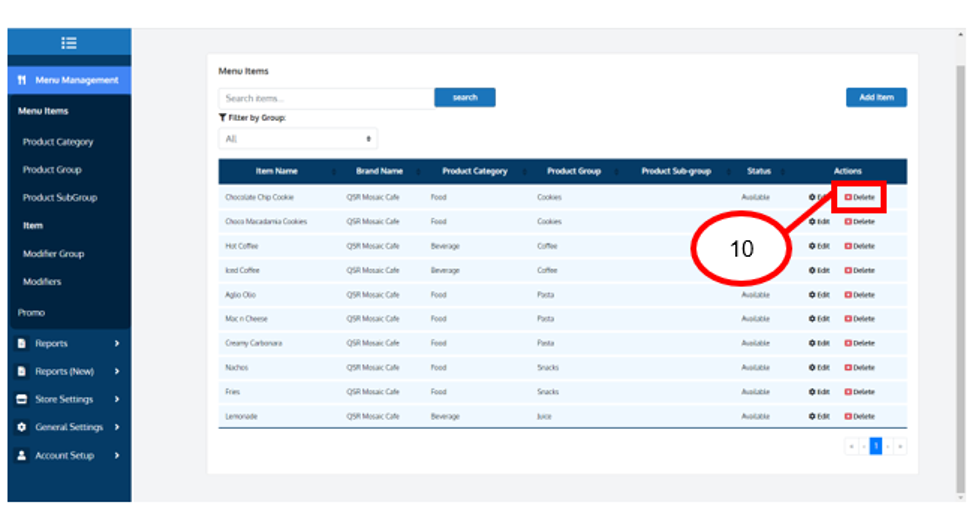Delete the Creamy Carbonara item
Image resolution: width=972 pixels, height=512 pixels.
click(860, 343)
